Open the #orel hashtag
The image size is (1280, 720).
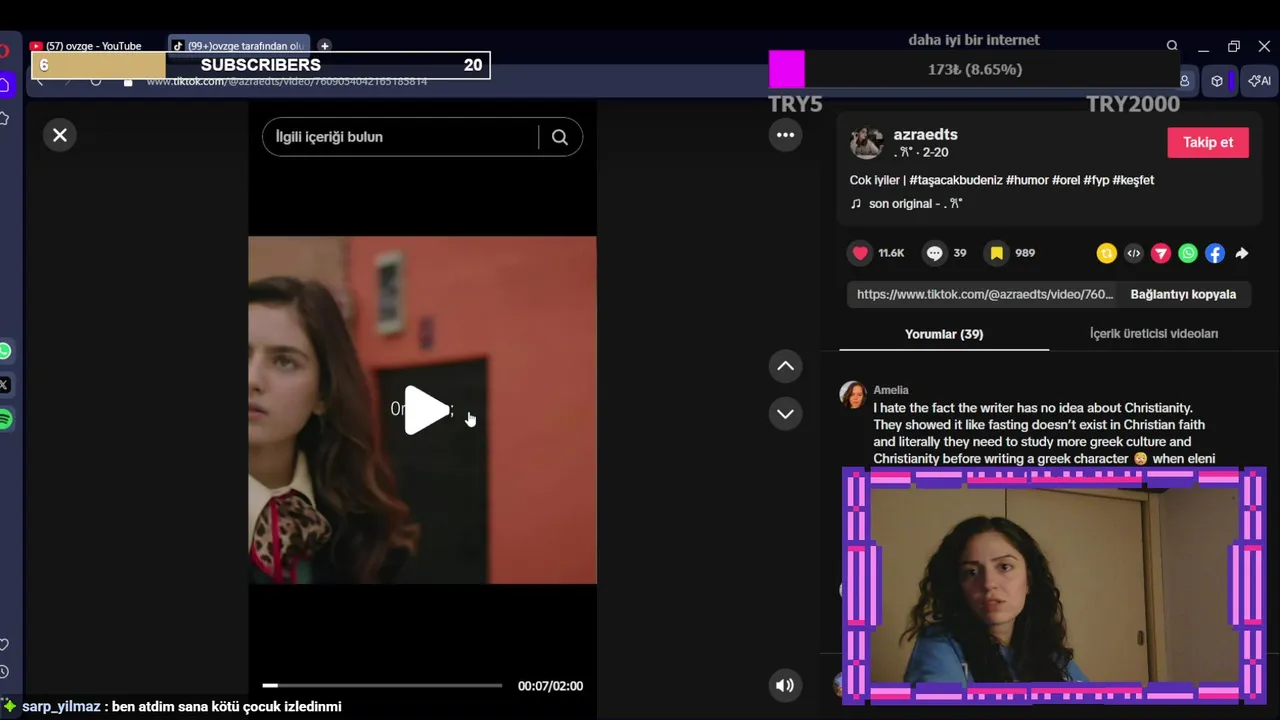pyautogui.click(x=1066, y=180)
